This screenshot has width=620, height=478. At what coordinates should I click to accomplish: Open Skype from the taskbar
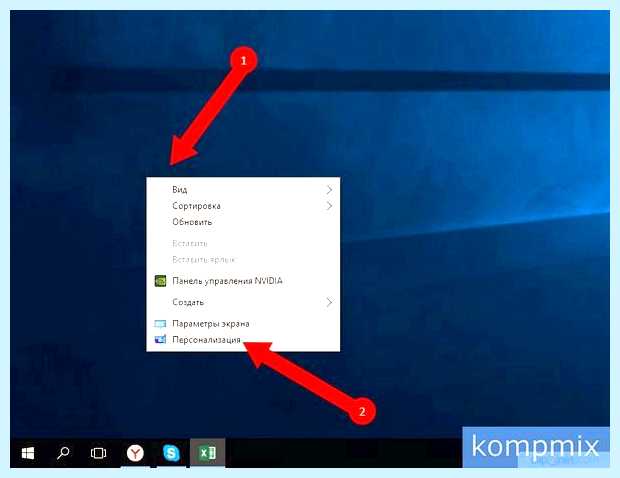pyautogui.click(x=171, y=453)
